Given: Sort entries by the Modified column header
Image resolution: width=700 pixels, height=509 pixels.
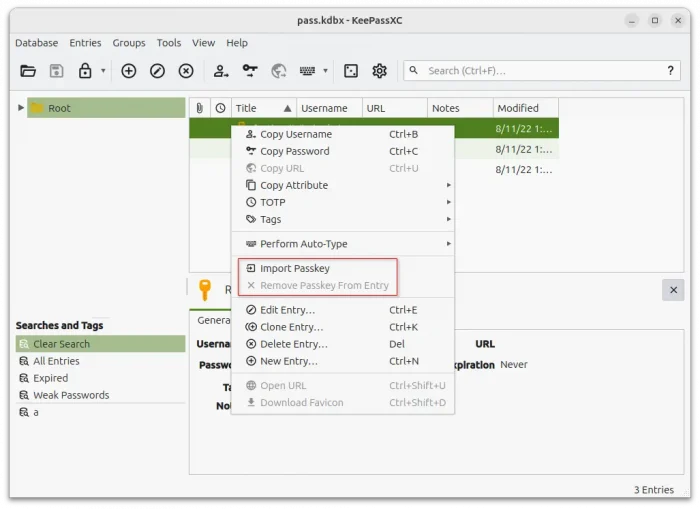Looking at the screenshot, I should [524, 108].
